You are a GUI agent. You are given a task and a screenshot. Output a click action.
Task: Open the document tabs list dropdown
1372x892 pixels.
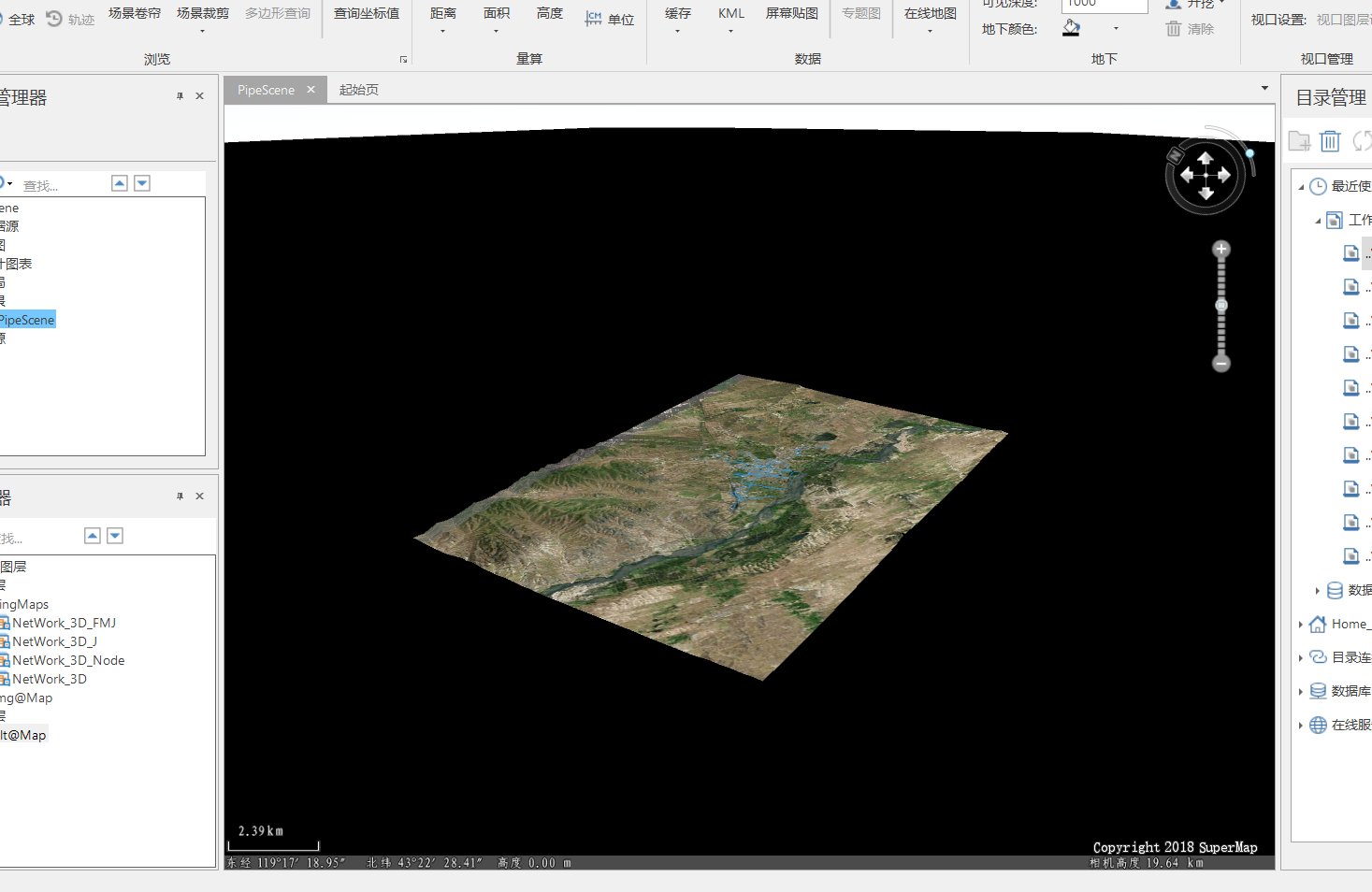tap(1264, 89)
